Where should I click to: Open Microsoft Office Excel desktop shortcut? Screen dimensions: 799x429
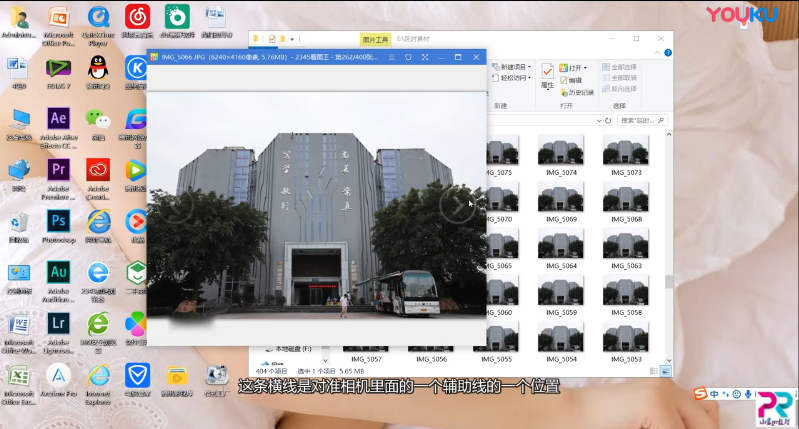19,376
